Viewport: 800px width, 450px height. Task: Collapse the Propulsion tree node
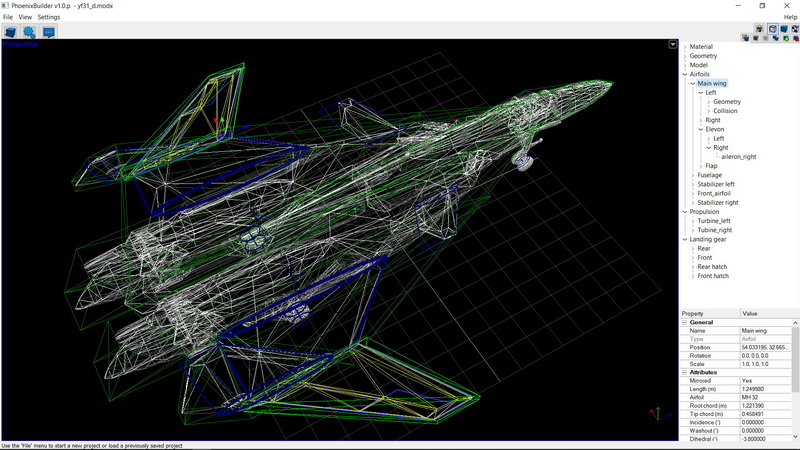click(x=684, y=212)
